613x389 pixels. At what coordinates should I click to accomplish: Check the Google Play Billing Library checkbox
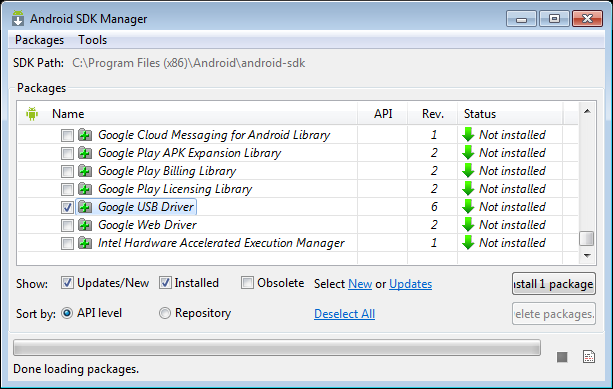coord(67,171)
